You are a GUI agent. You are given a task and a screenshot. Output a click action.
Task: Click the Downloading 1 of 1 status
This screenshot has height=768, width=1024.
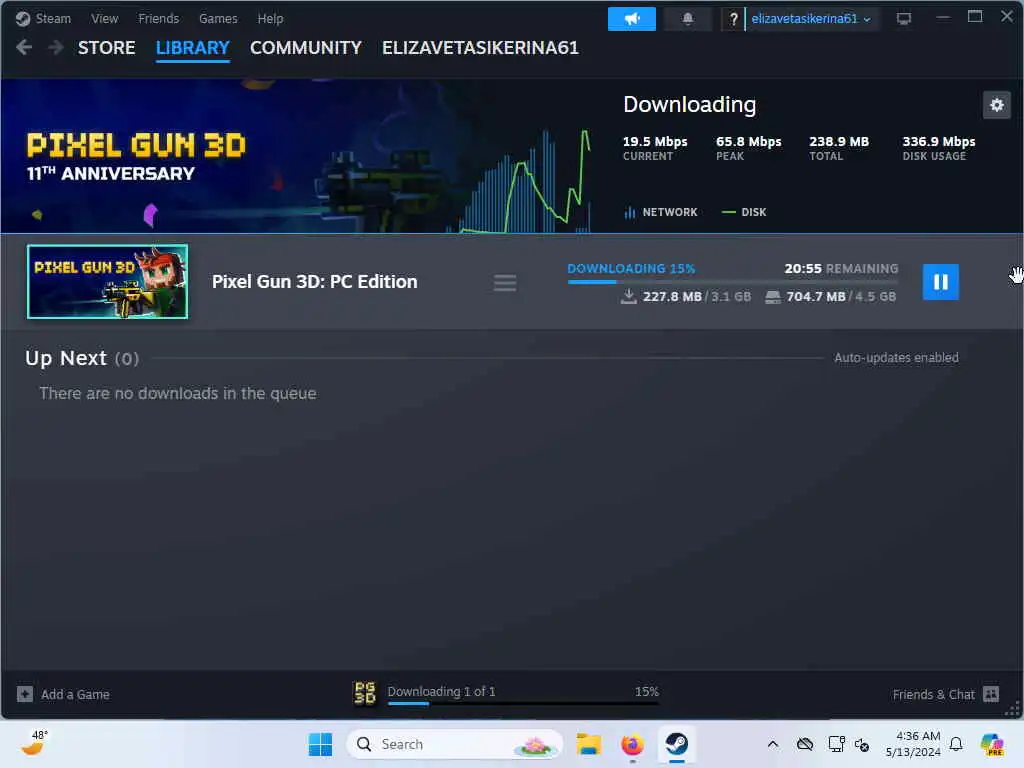[441, 691]
